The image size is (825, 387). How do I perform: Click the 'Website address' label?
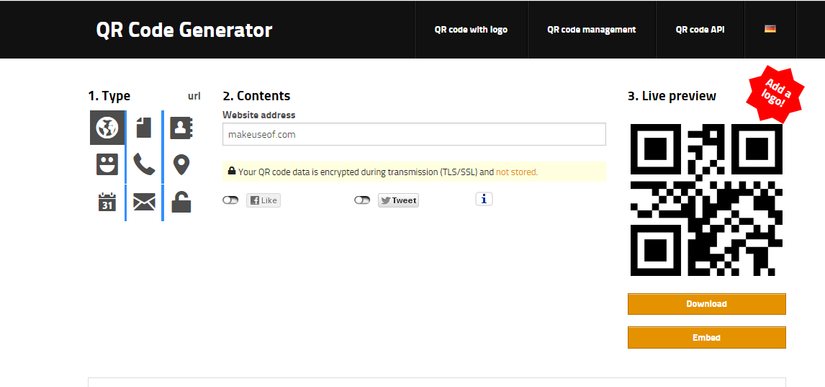click(x=259, y=115)
